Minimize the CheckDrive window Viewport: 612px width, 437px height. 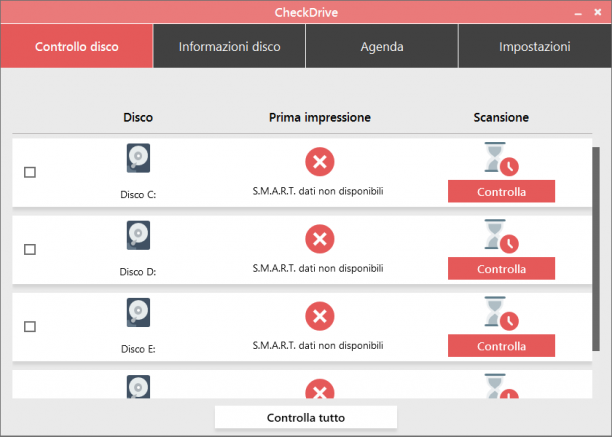click(578, 12)
